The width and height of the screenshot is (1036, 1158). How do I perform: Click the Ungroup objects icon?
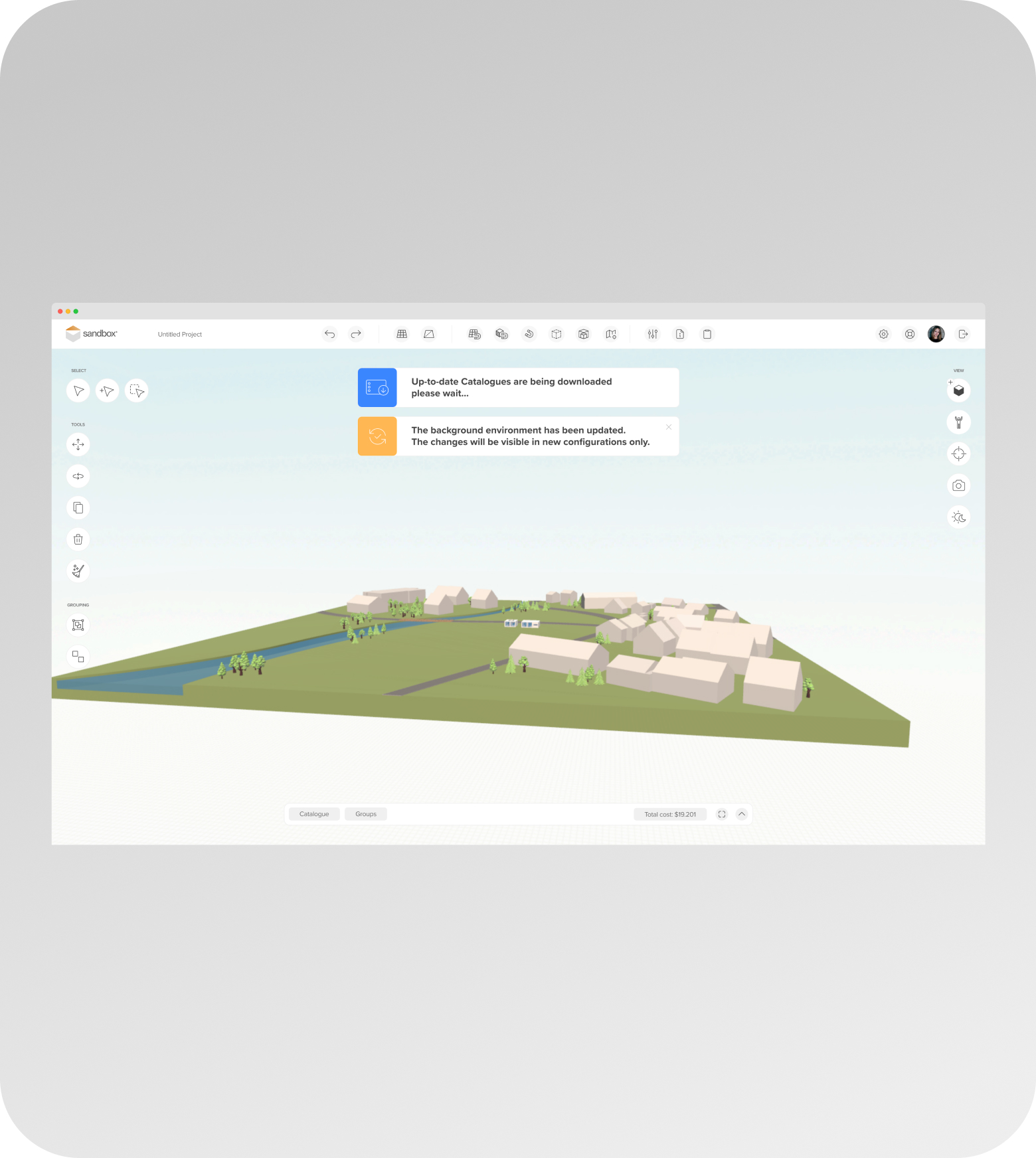78,657
